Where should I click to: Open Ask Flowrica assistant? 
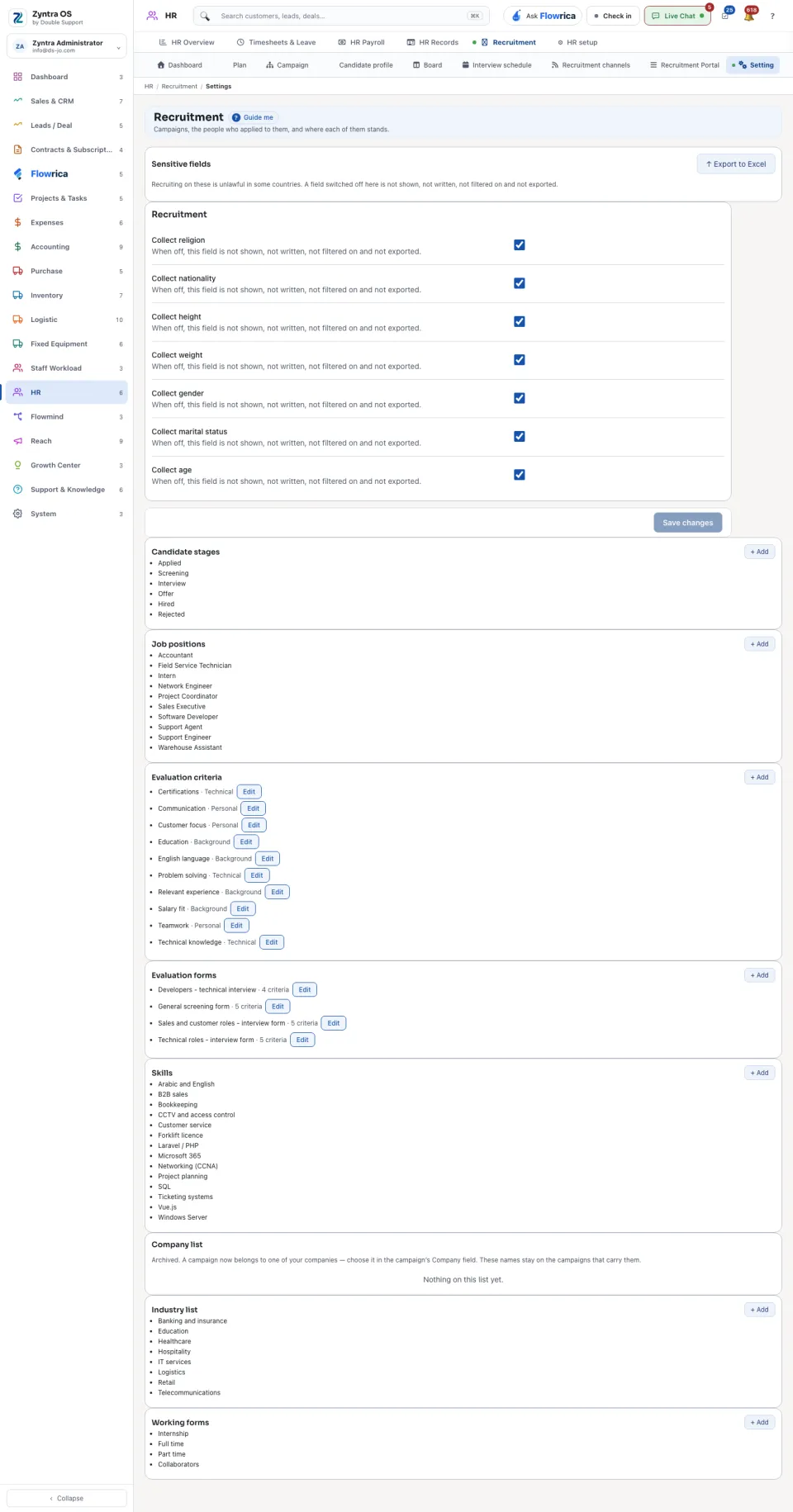[x=543, y=16]
